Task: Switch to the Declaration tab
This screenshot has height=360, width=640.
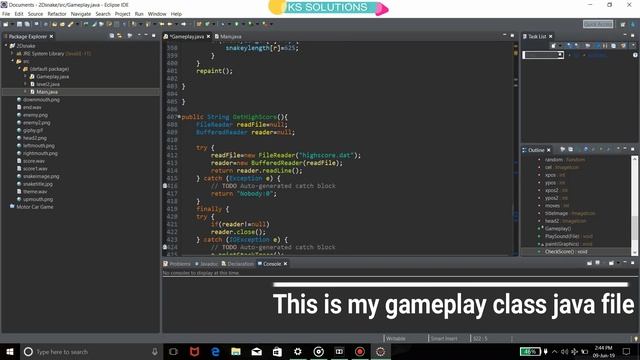Action: [238, 264]
